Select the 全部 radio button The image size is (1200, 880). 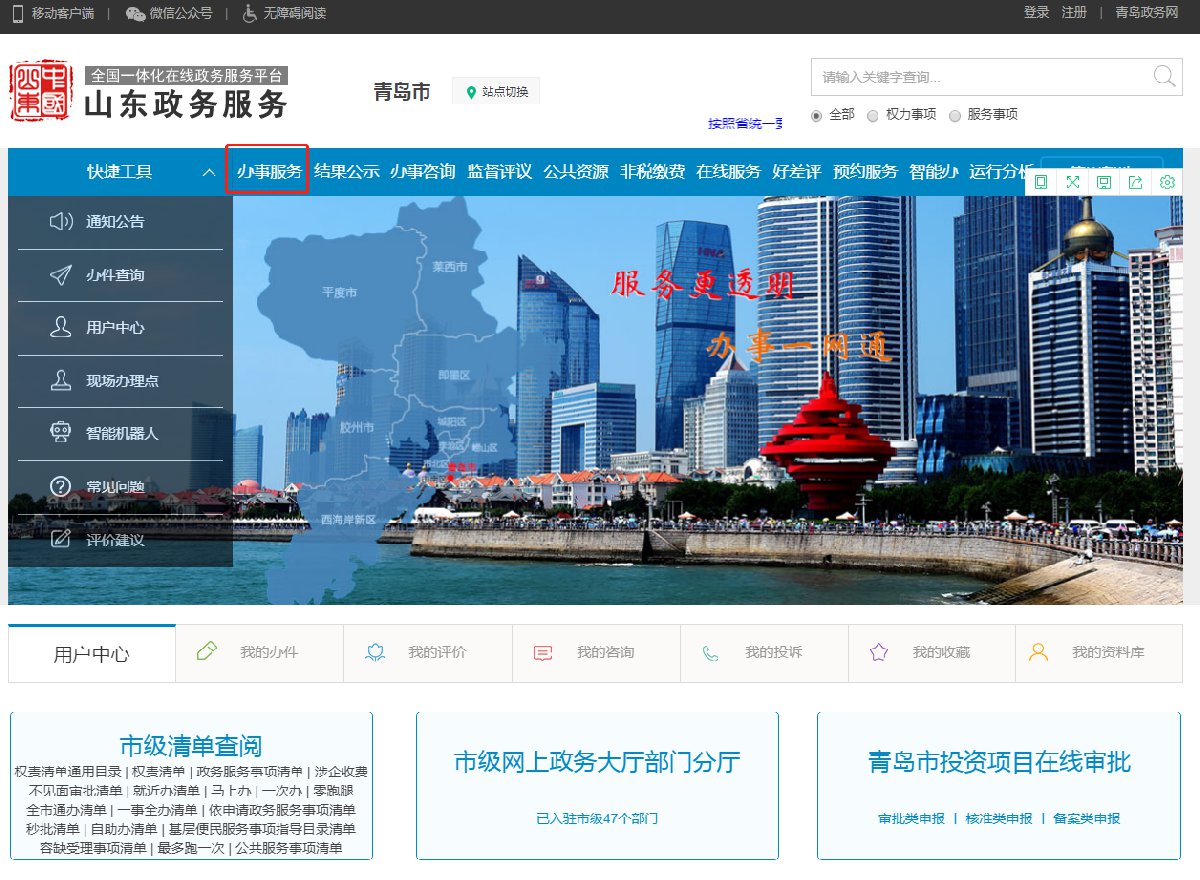tap(816, 115)
